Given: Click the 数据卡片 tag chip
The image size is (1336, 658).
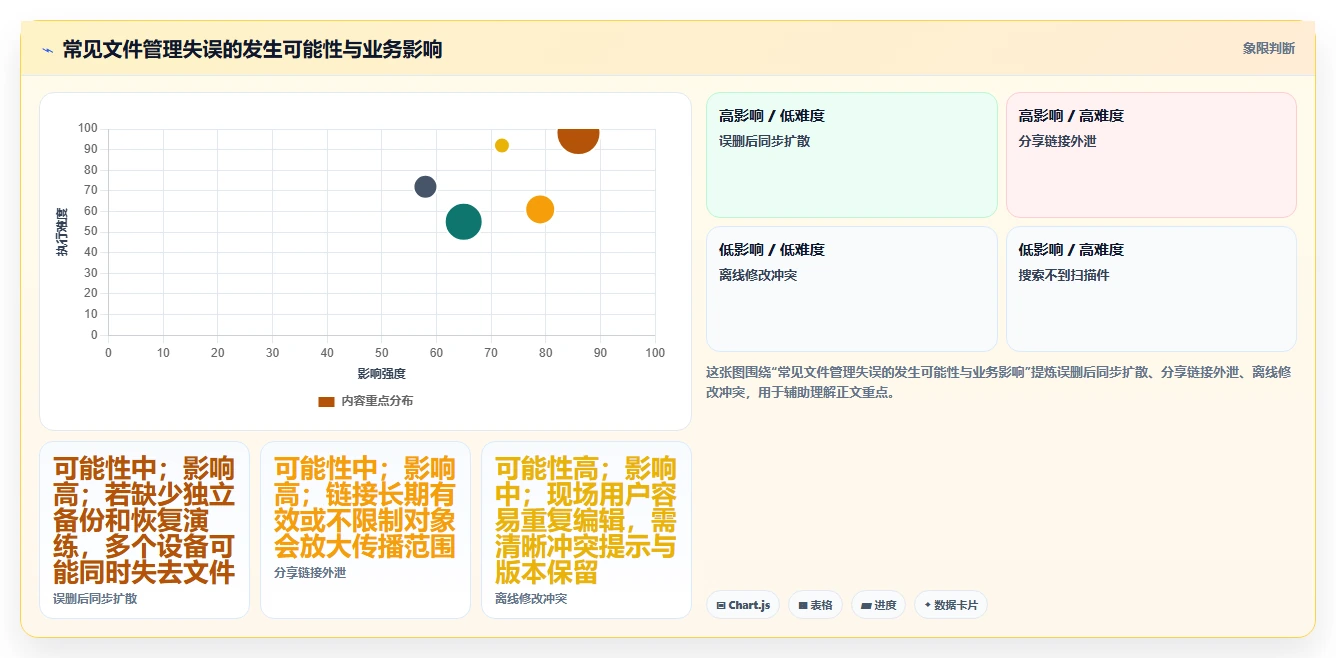Looking at the screenshot, I should coord(951,605).
